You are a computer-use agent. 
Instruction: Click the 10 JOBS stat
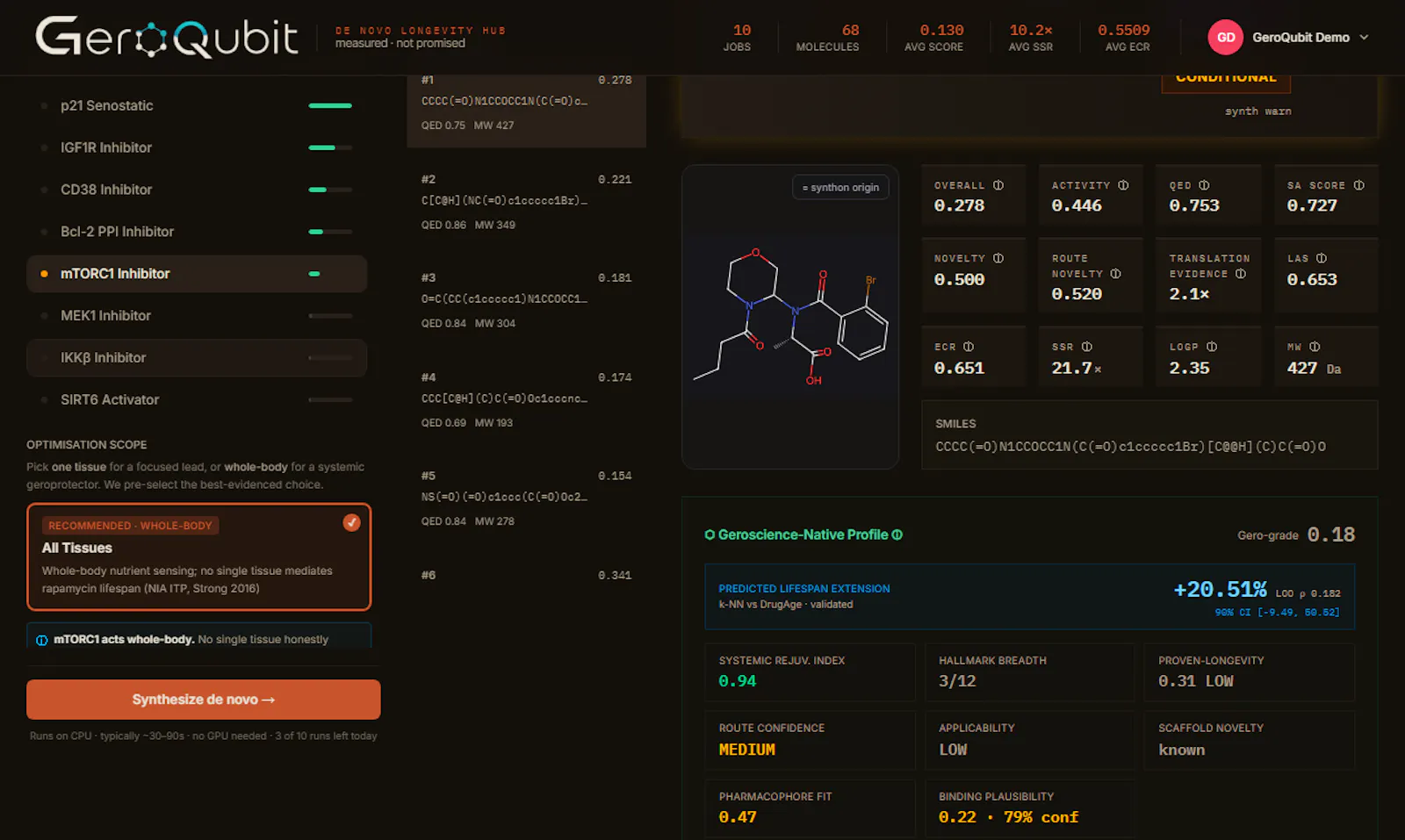[737, 38]
